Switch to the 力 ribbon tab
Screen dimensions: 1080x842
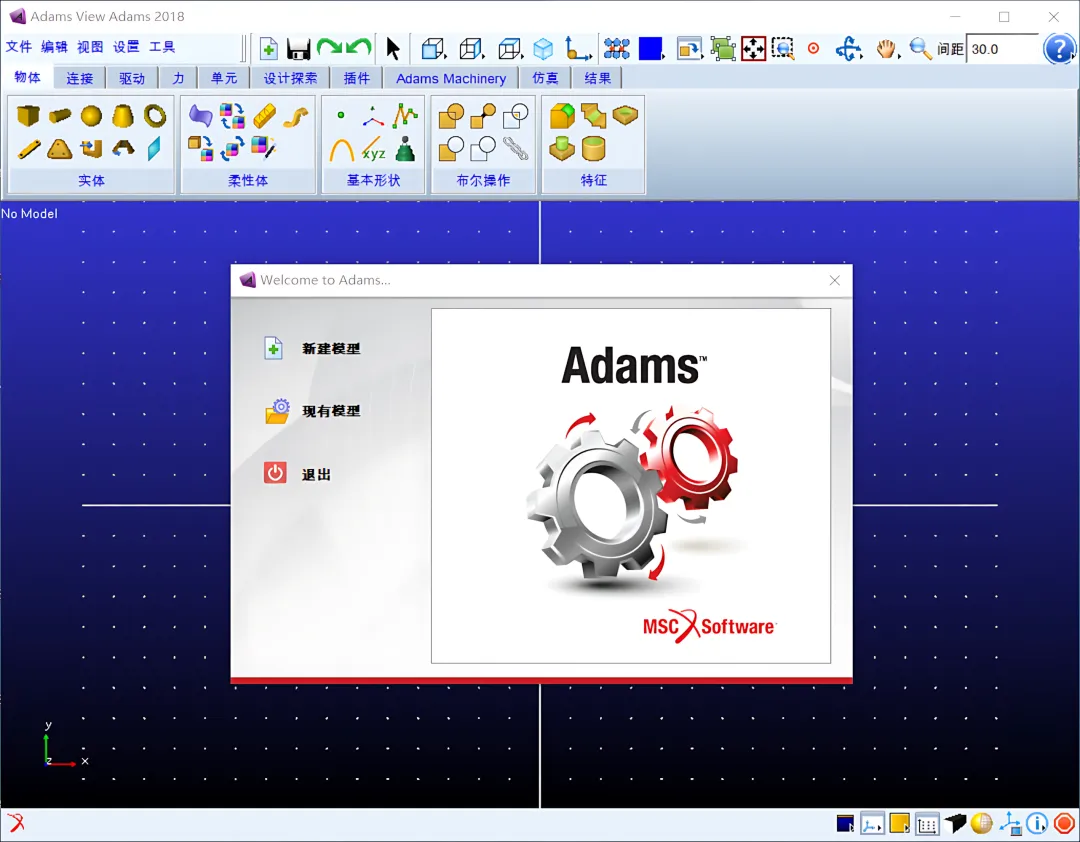click(178, 79)
